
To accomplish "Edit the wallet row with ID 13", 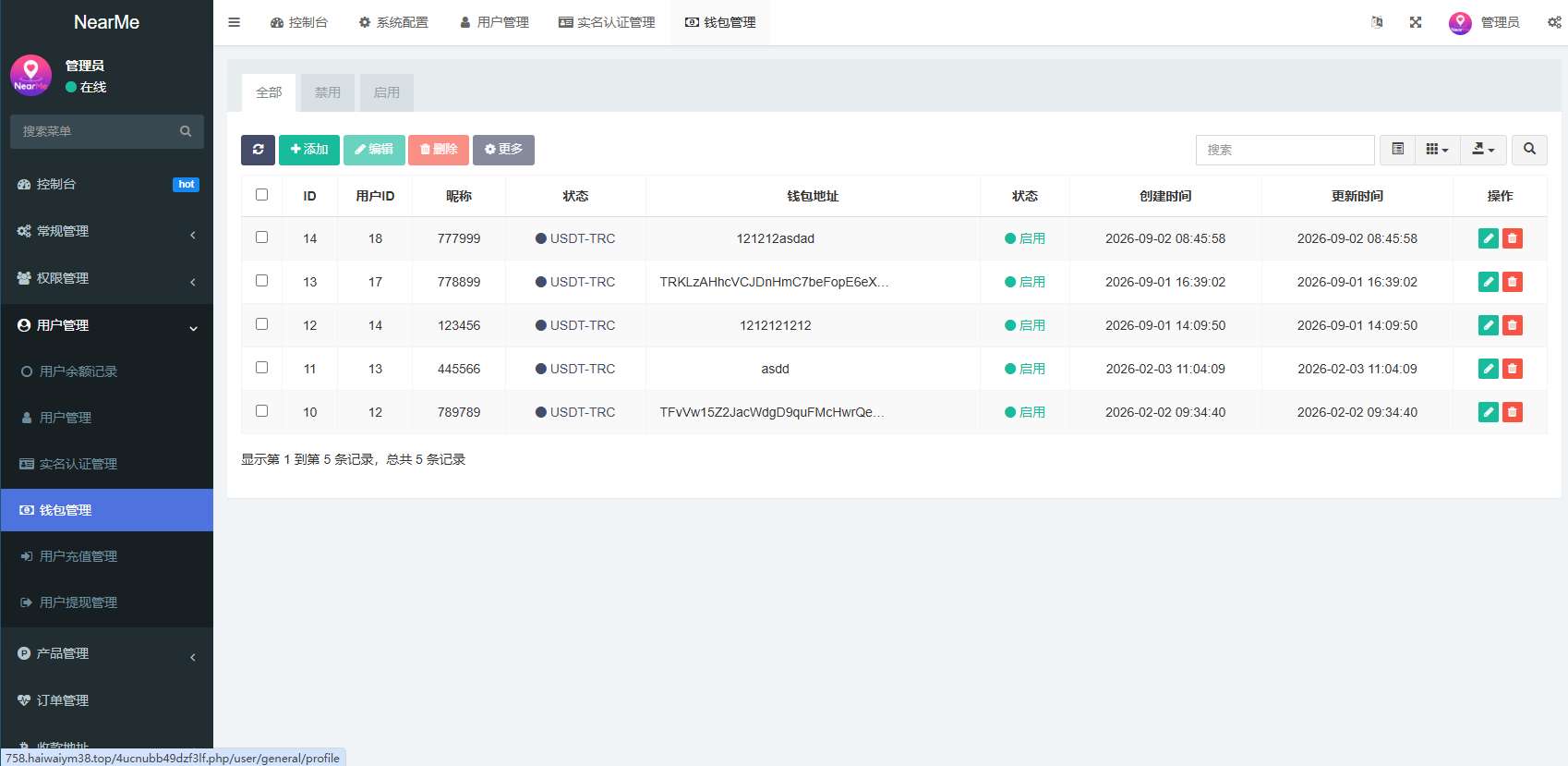I will tap(1489, 282).
